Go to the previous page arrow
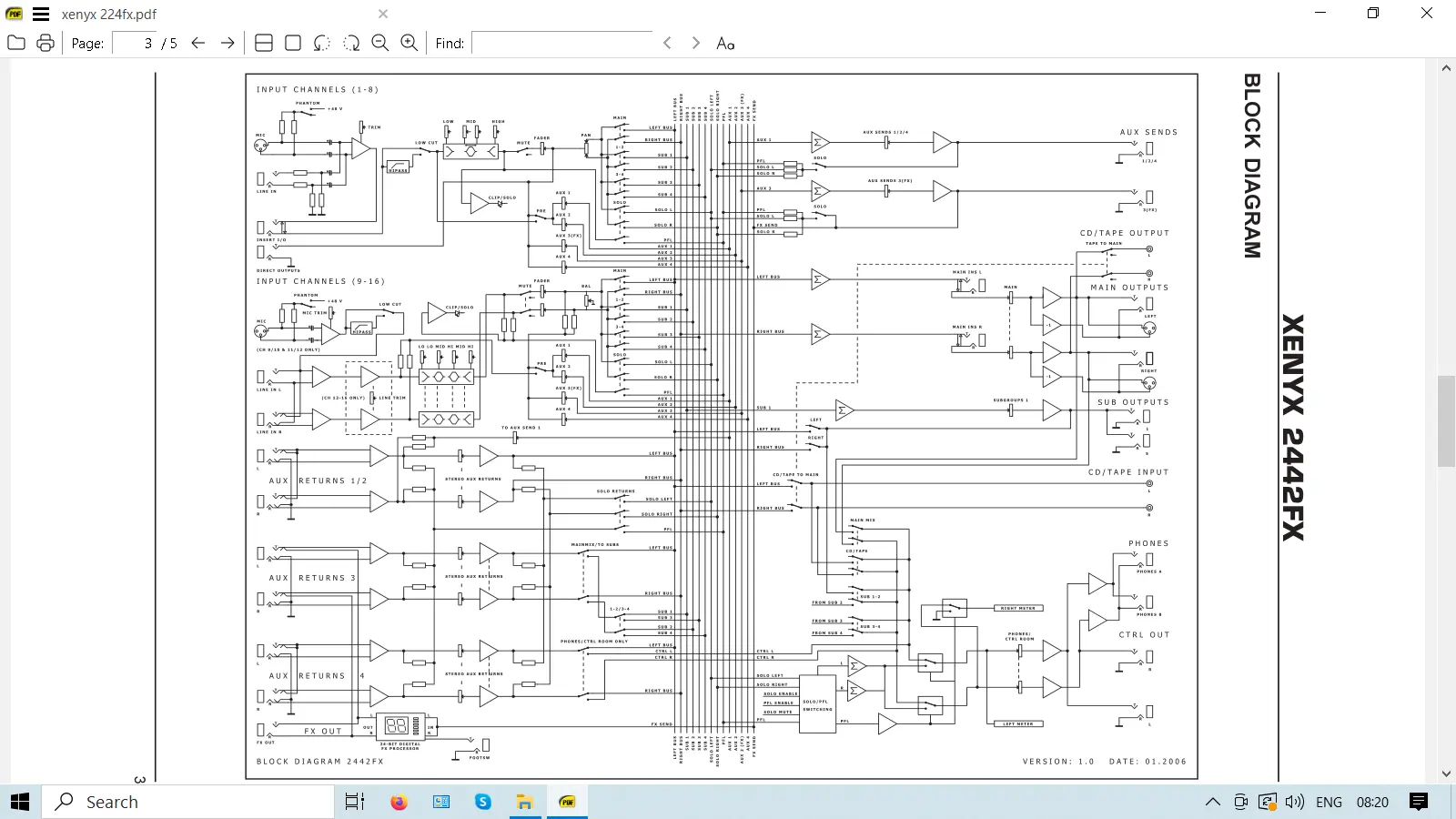The width and height of the screenshot is (1456, 819). (x=198, y=43)
